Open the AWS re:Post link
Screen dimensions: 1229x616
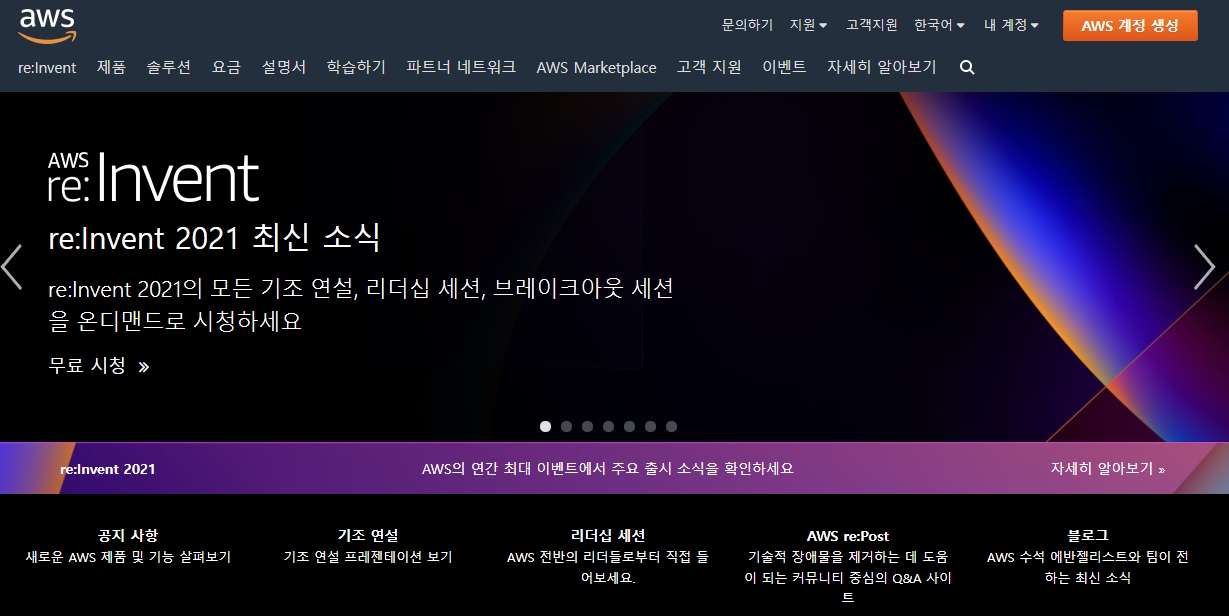[848, 535]
